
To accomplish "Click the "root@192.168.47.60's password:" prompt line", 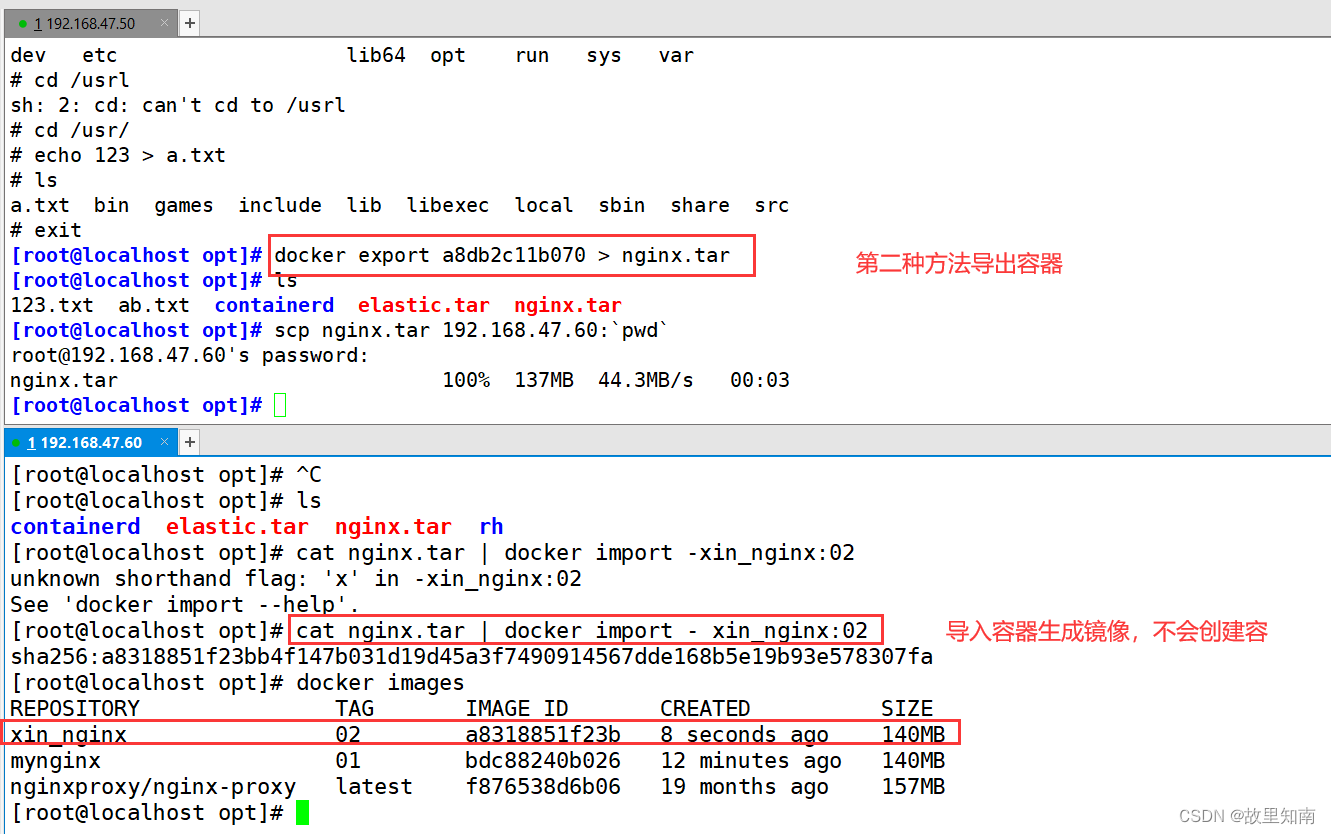I will [190, 355].
